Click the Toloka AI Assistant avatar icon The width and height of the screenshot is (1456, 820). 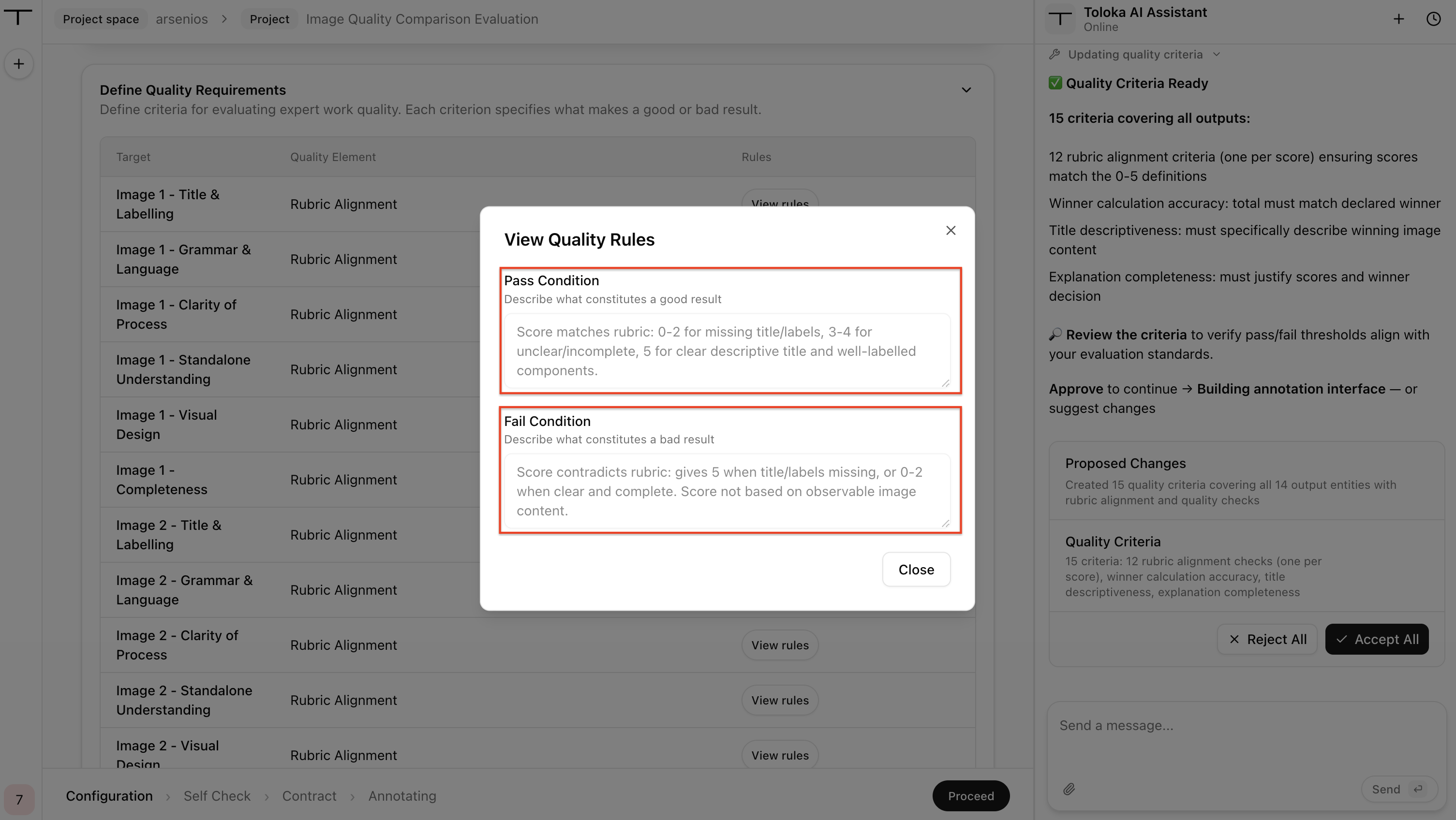click(x=1060, y=19)
